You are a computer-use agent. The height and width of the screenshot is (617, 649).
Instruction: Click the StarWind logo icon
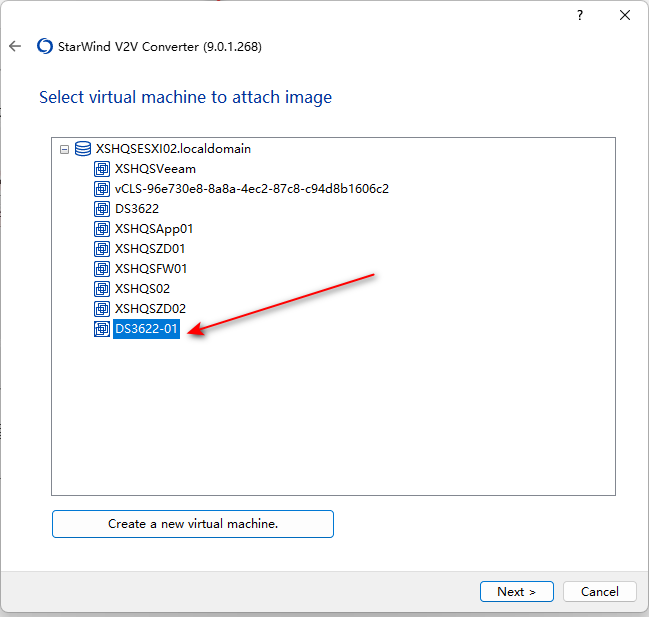[45, 46]
